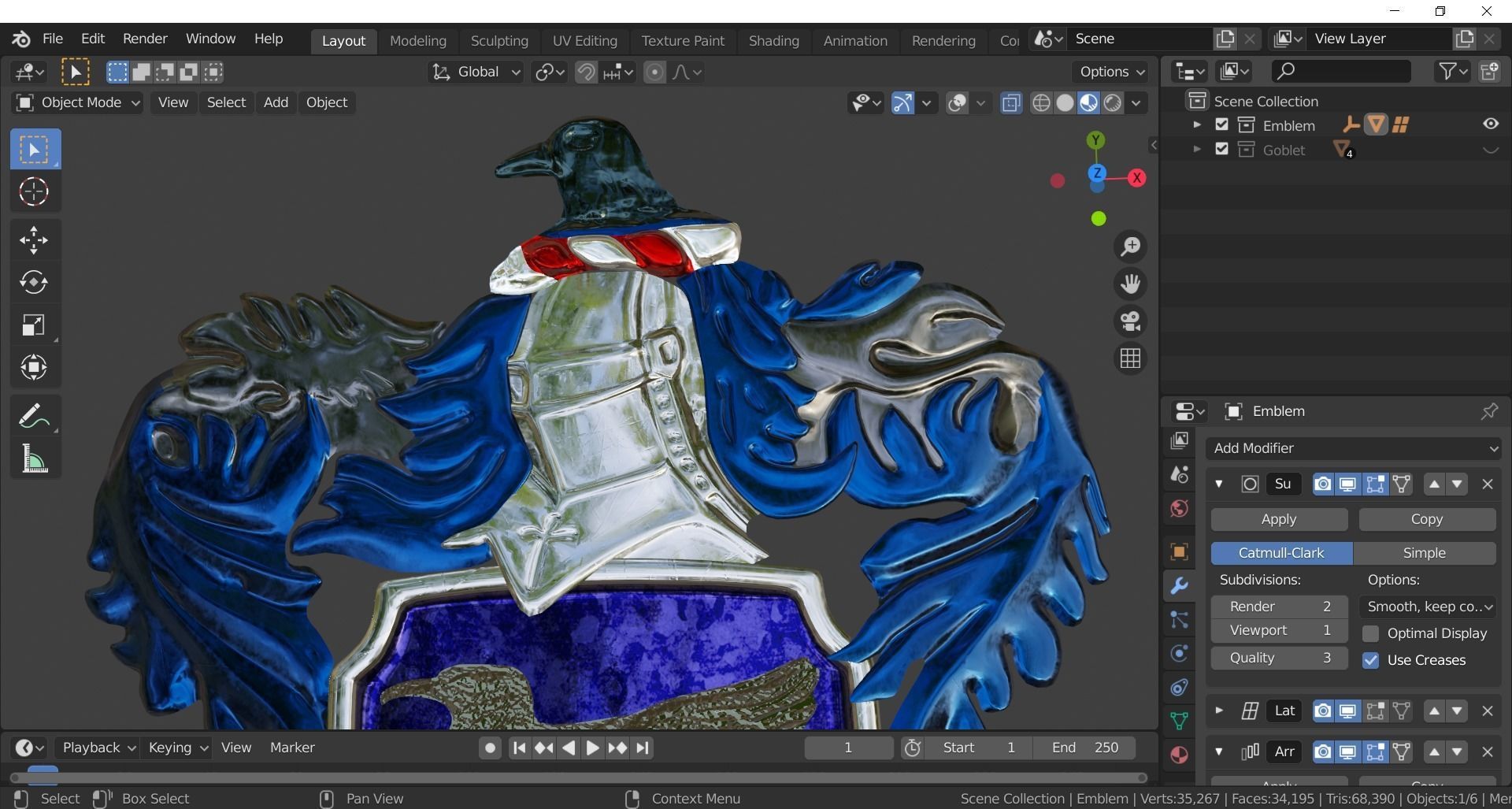Screen dimensions: 1512x809
Task: Expand the Goblet collection tree
Action: tap(1197, 149)
